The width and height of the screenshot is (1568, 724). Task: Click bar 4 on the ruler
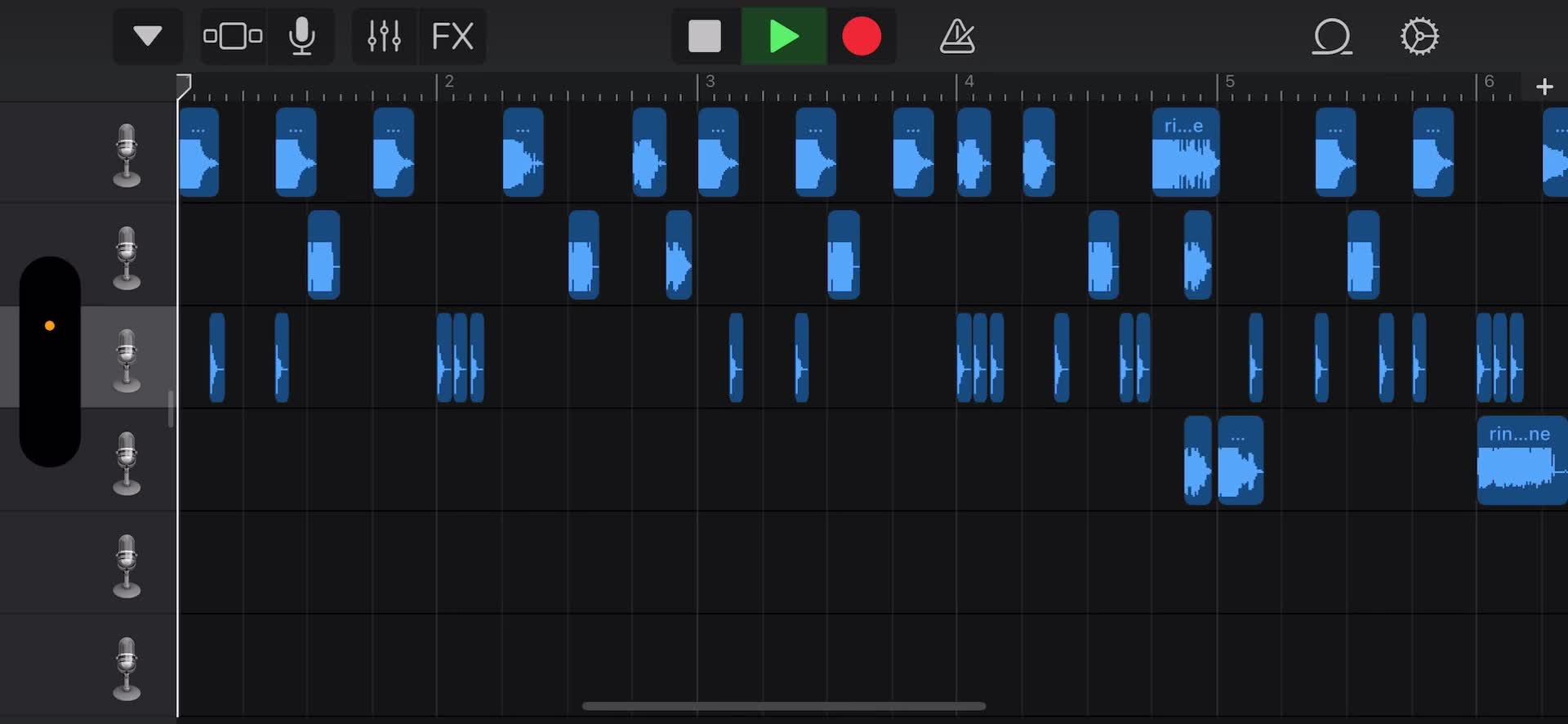(x=969, y=82)
